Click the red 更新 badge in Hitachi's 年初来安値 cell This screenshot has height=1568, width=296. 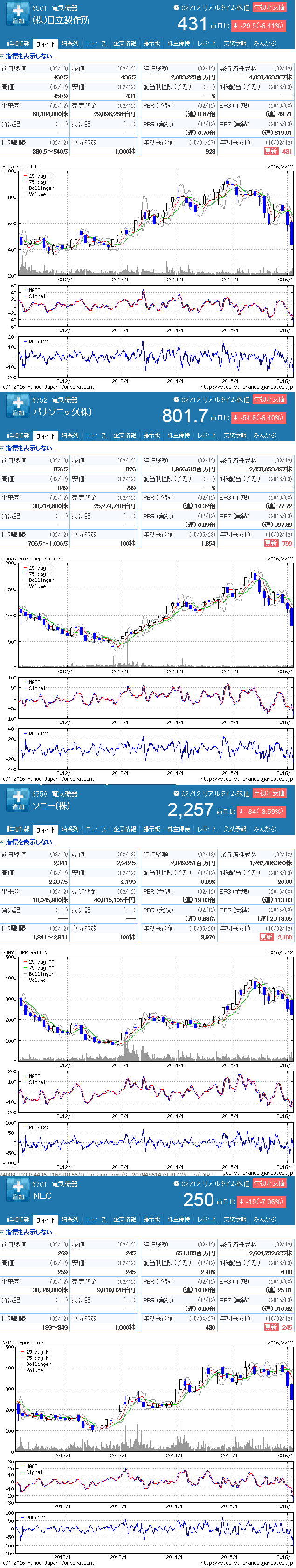coord(270,152)
